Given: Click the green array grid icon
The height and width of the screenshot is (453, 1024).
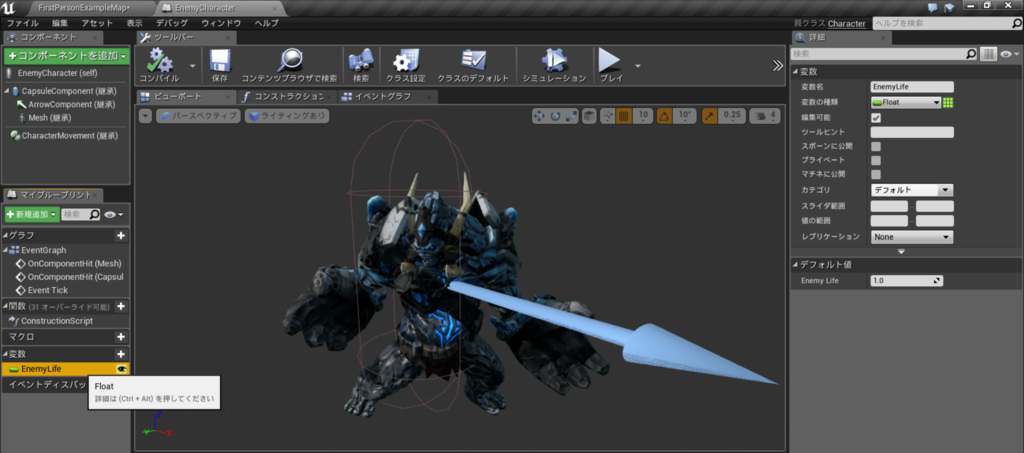Looking at the screenshot, I should tap(948, 102).
